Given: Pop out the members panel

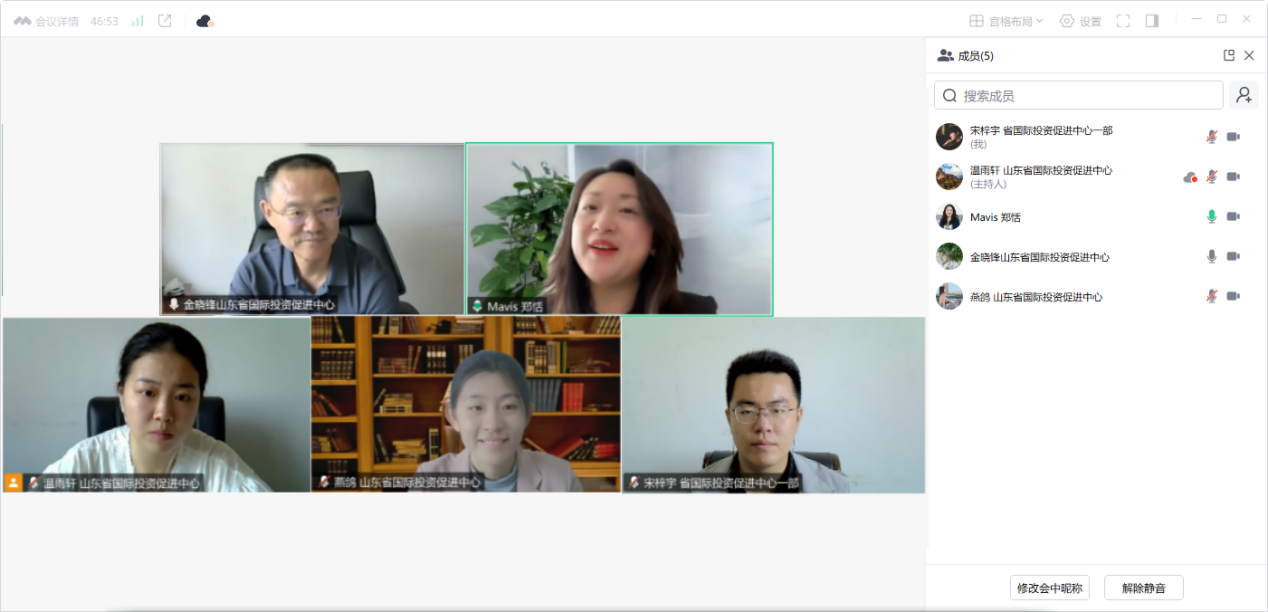Looking at the screenshot, I should 1229,56.
